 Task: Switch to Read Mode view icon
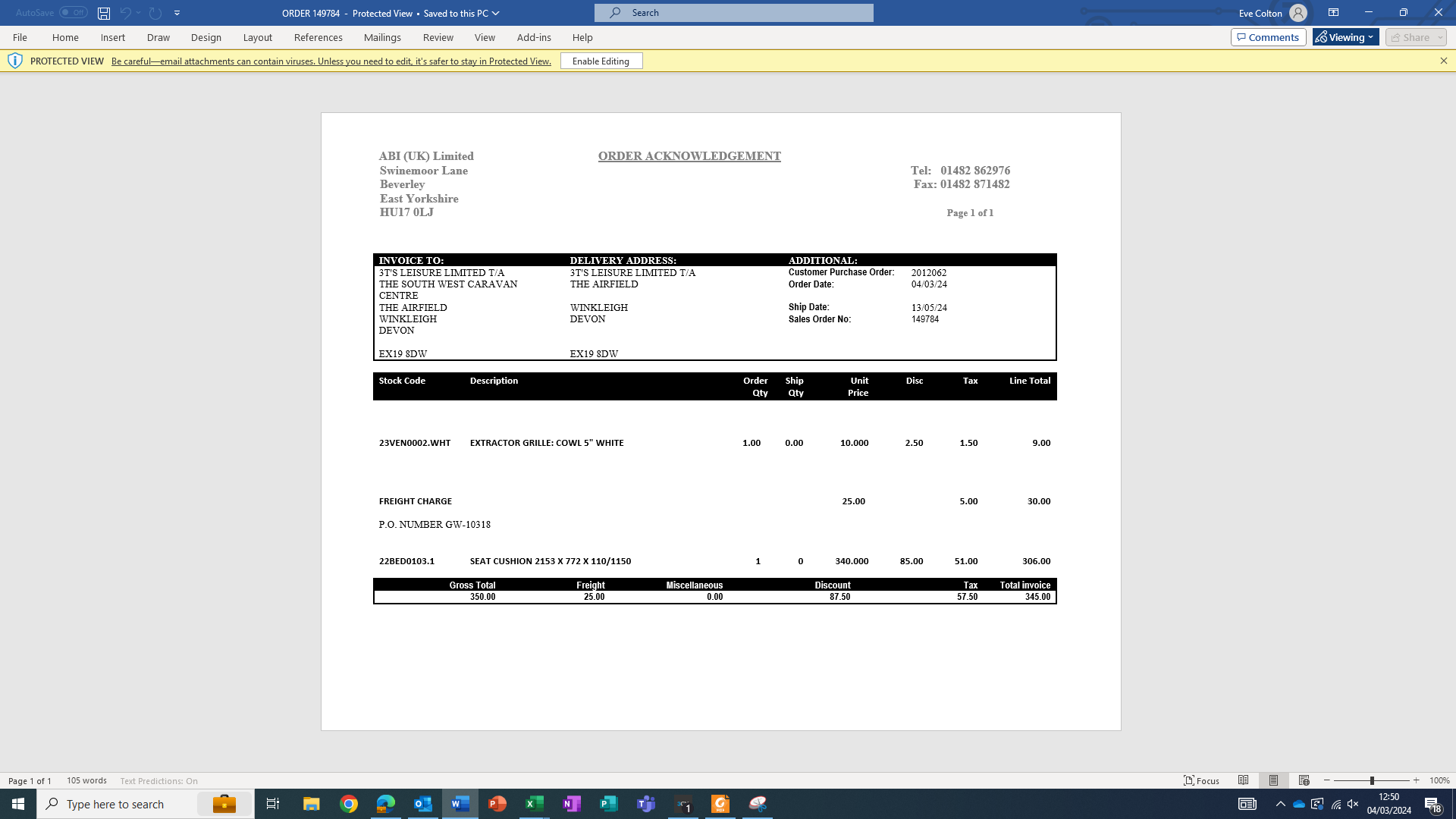click(1243, 780)
